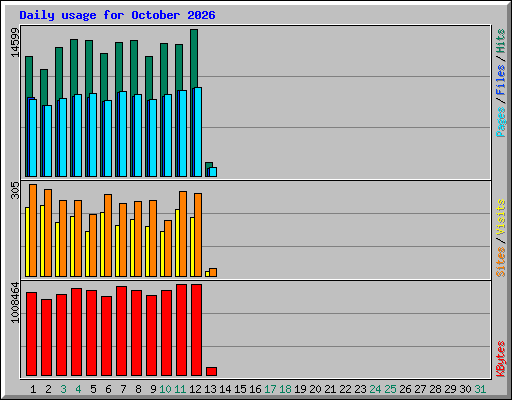
Task: Click green weekend day 17 label
Action: (x=270, y=389)
